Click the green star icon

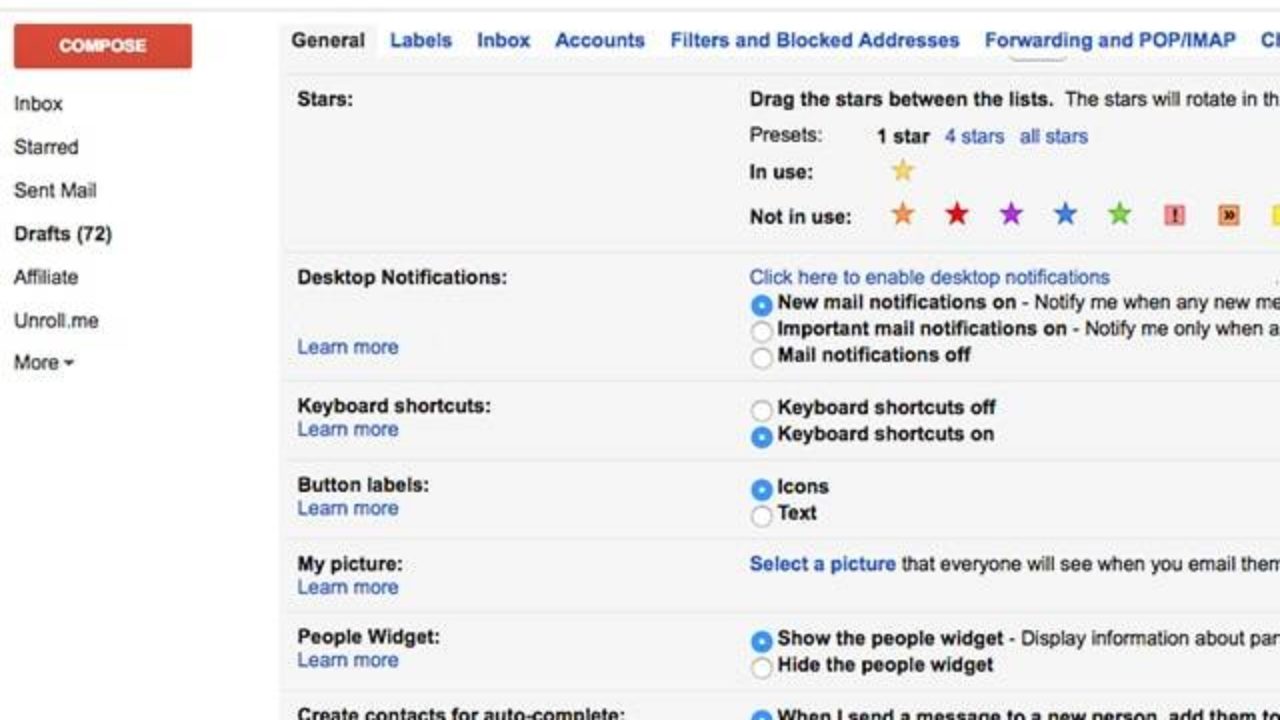pyautogui.click(x=1119, y=215)
